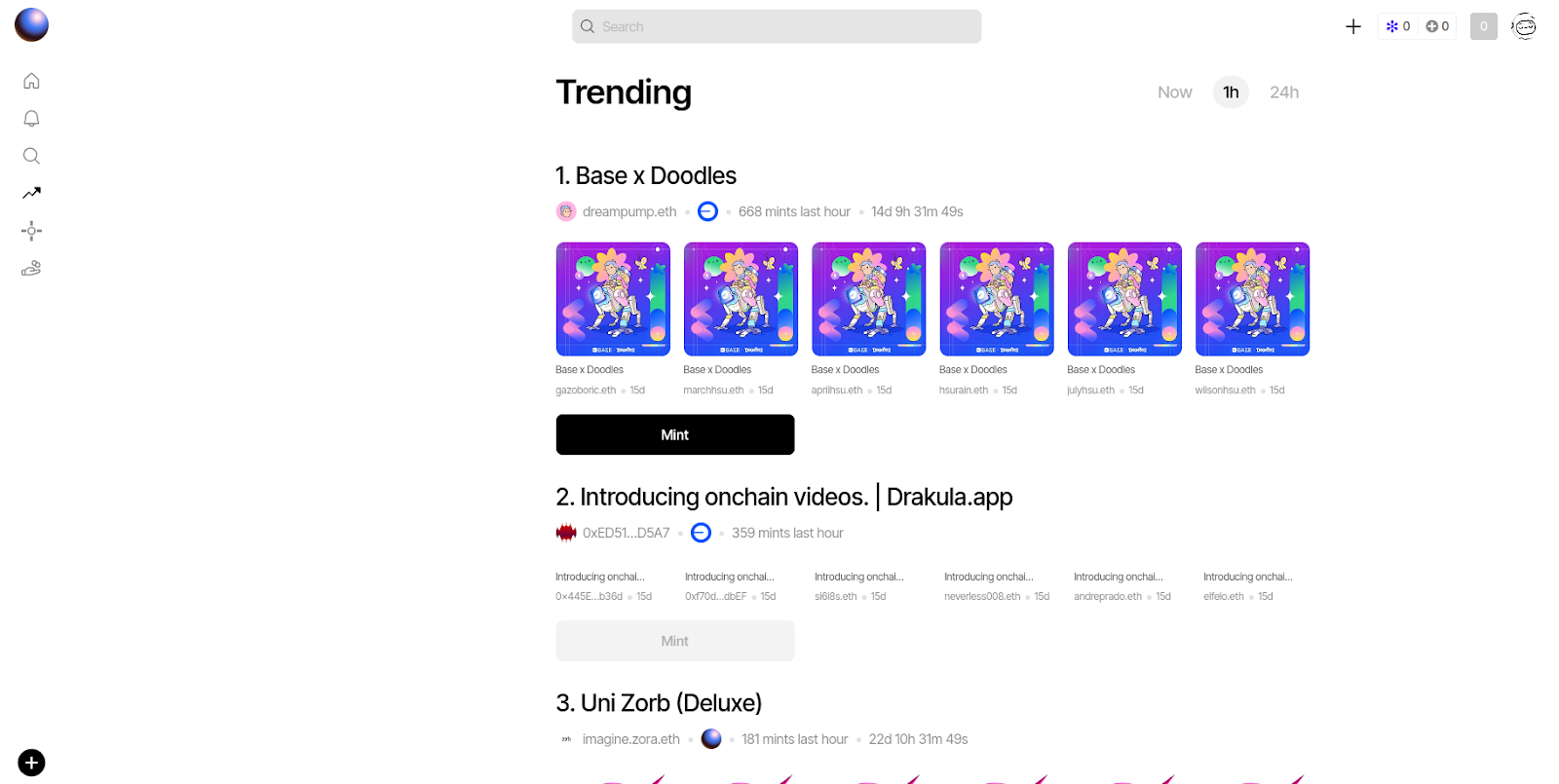Focus the Search input field
1559x784 pixels.
pyautogui.click(x=777, y=26)
